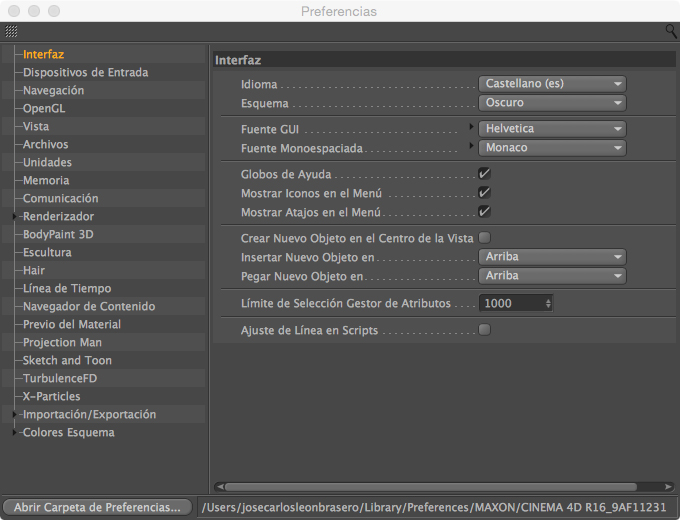Screen dimensions: 680x520
Task: Expand the Renderizador tree item
Action: (15, 216)
